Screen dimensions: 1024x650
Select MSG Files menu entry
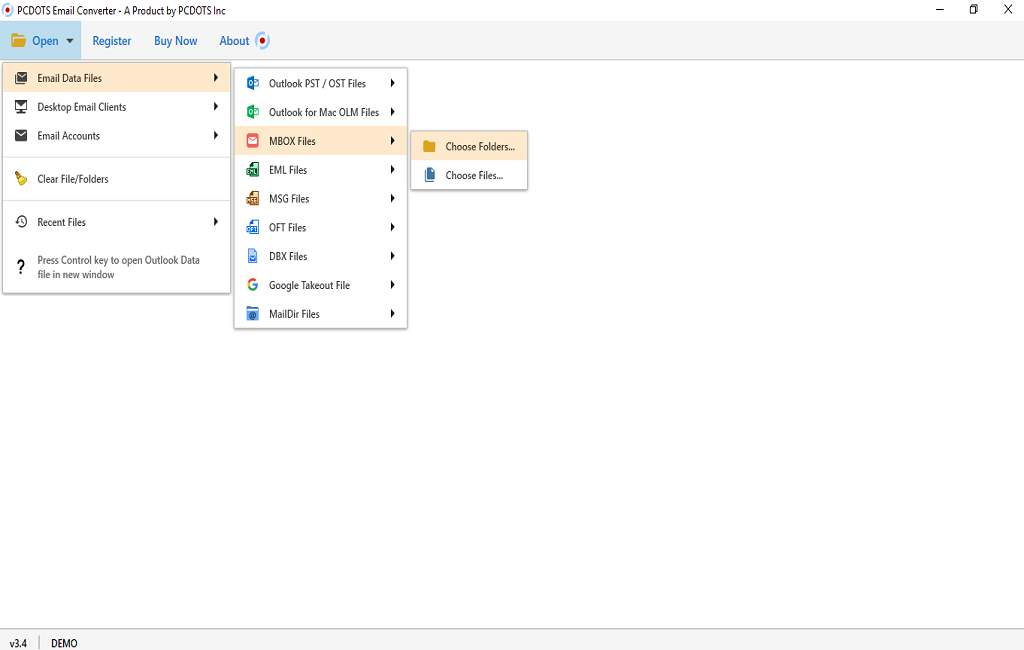pos(321,199)
